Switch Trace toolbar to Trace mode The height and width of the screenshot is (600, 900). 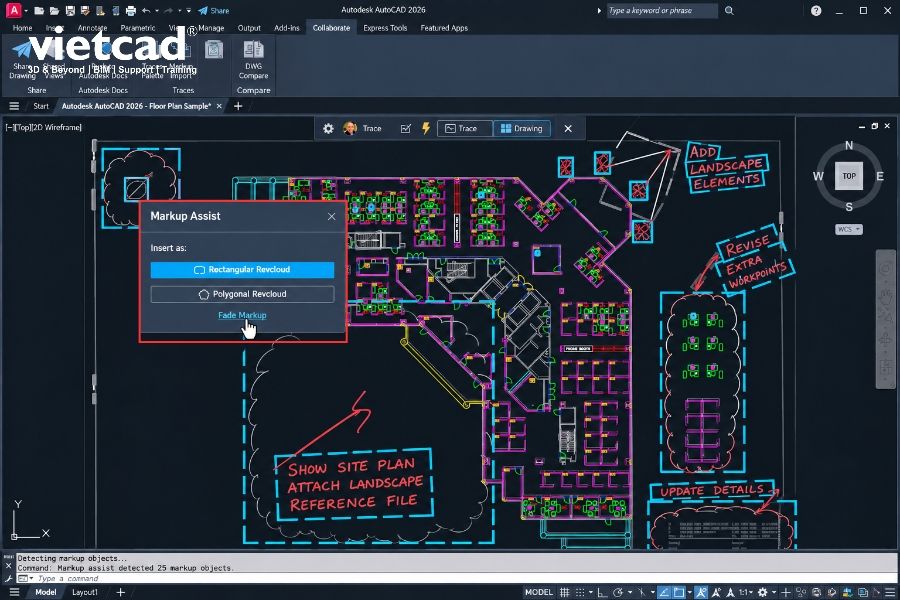465,129
